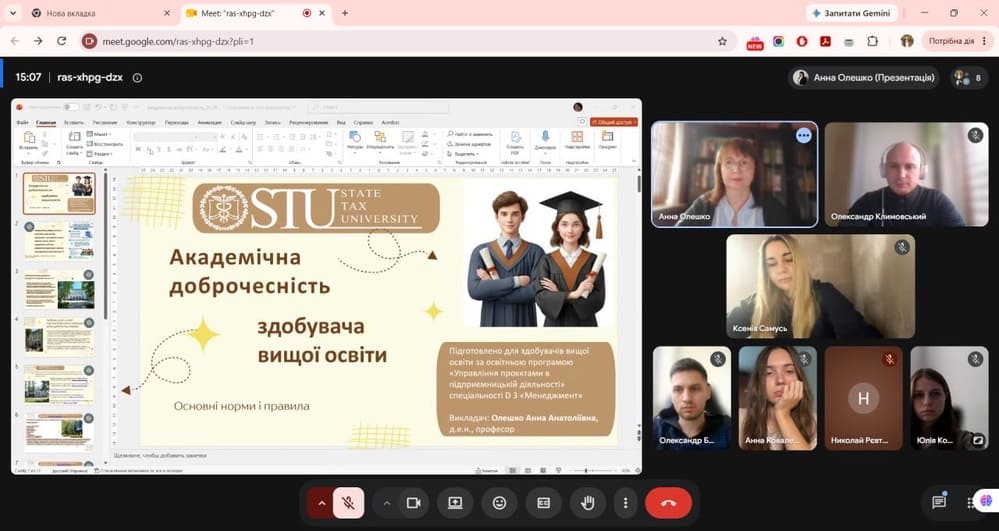999x531 pixels.
Task: Open the Вставить ribbon tab in PowerPoint
Action: (x=74, y=122)
